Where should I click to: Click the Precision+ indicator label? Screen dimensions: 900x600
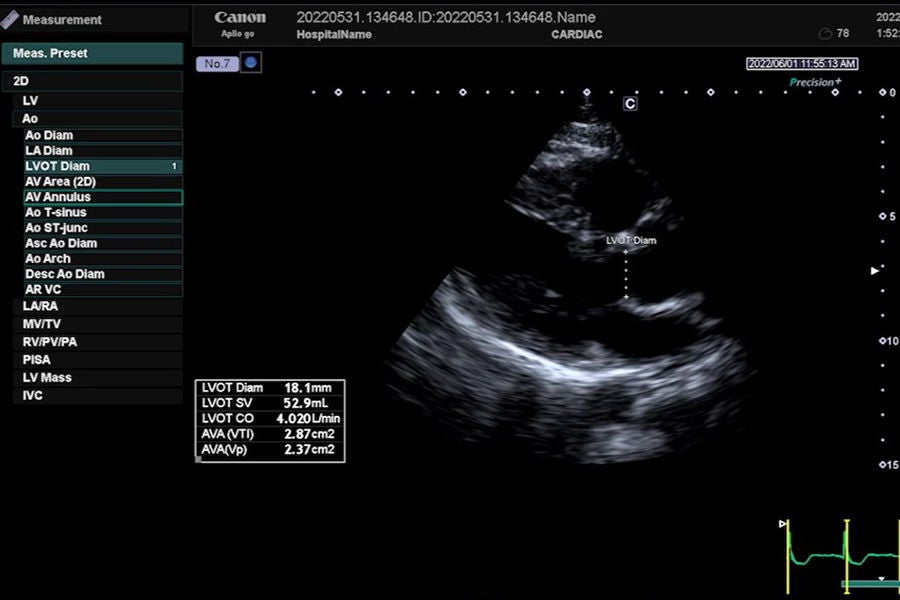(x=815, y=82)
